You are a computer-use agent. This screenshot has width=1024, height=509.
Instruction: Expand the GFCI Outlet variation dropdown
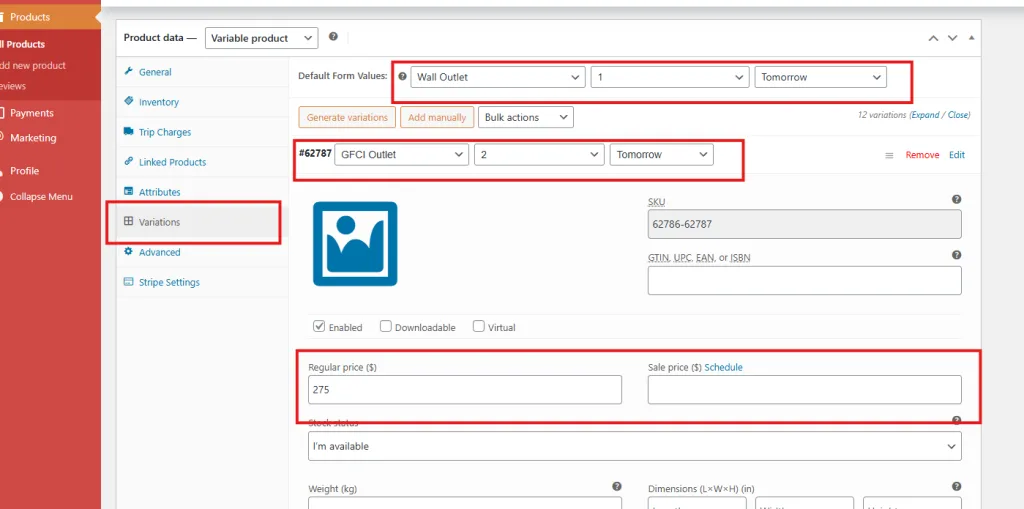pos(401,155)
